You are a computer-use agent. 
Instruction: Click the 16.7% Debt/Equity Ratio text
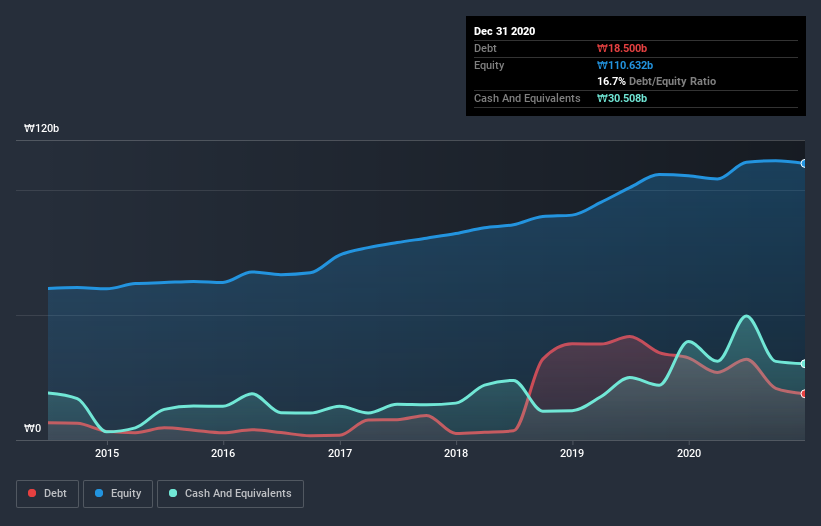657,81
